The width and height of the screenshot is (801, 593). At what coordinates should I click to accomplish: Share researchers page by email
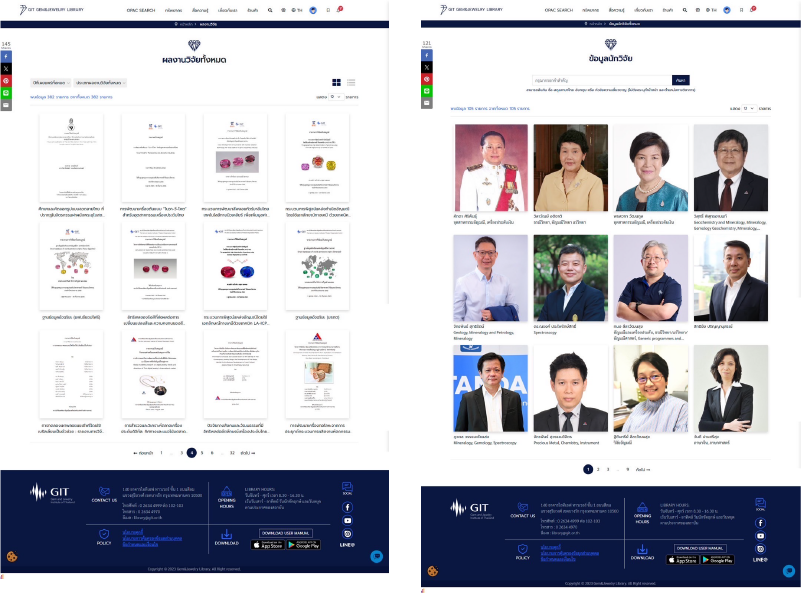[427, 103]
